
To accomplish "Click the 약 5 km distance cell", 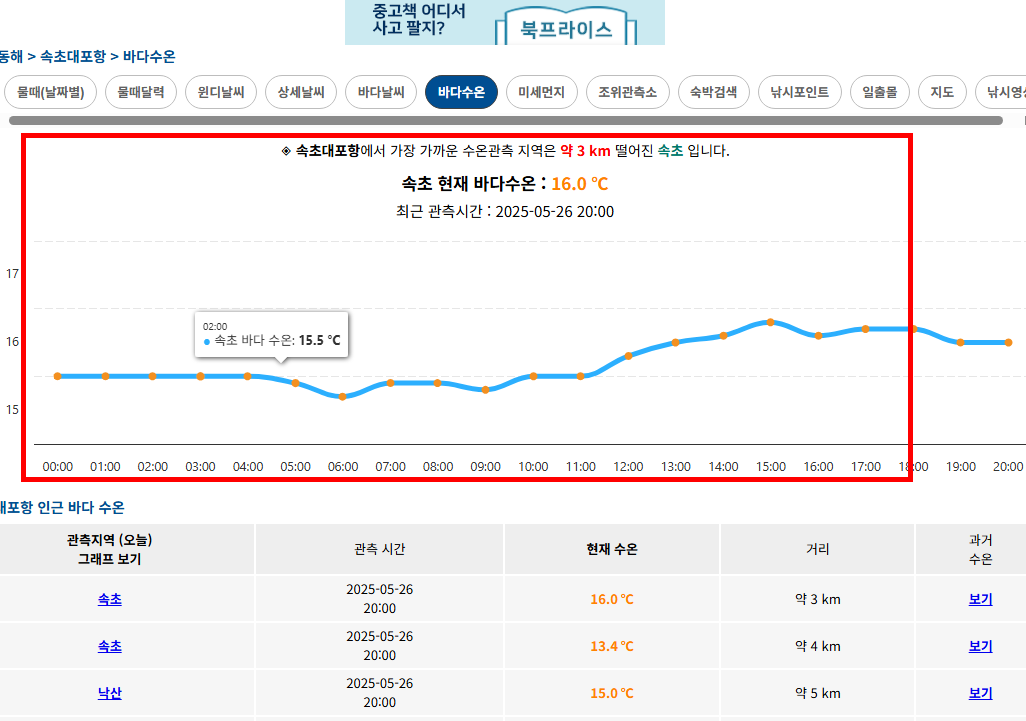I will pyautogui.click(x=817, y=693).
